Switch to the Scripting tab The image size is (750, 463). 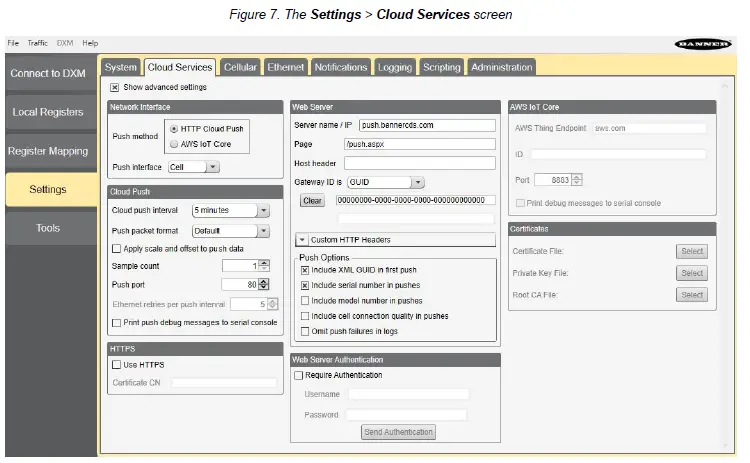[441, 67]
